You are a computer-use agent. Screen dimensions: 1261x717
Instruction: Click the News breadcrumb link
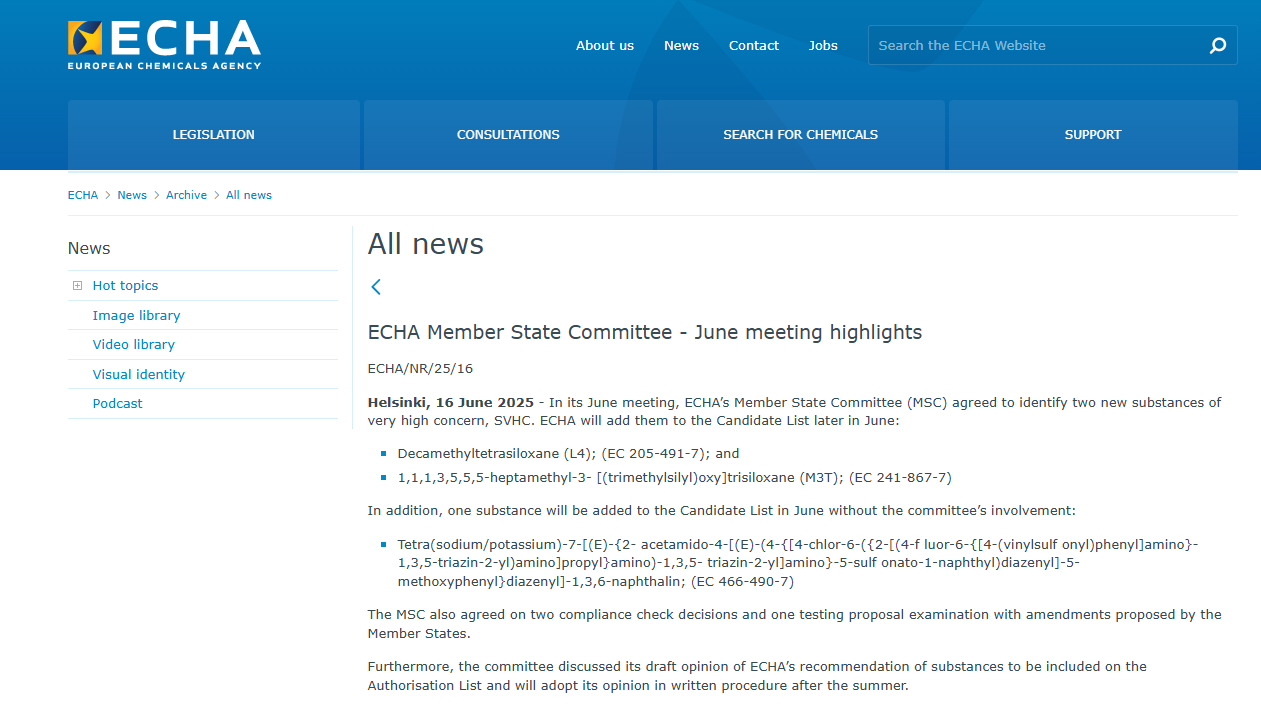[132, 195]
